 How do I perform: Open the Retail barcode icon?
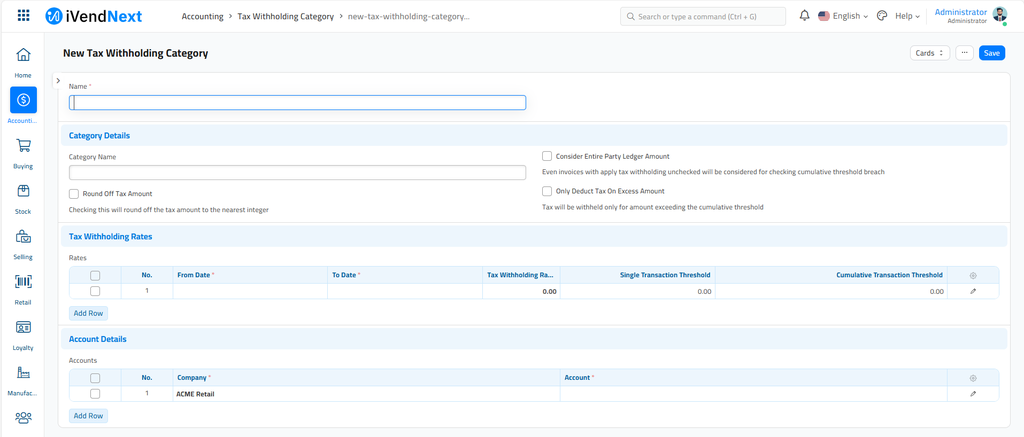(23, 282)
